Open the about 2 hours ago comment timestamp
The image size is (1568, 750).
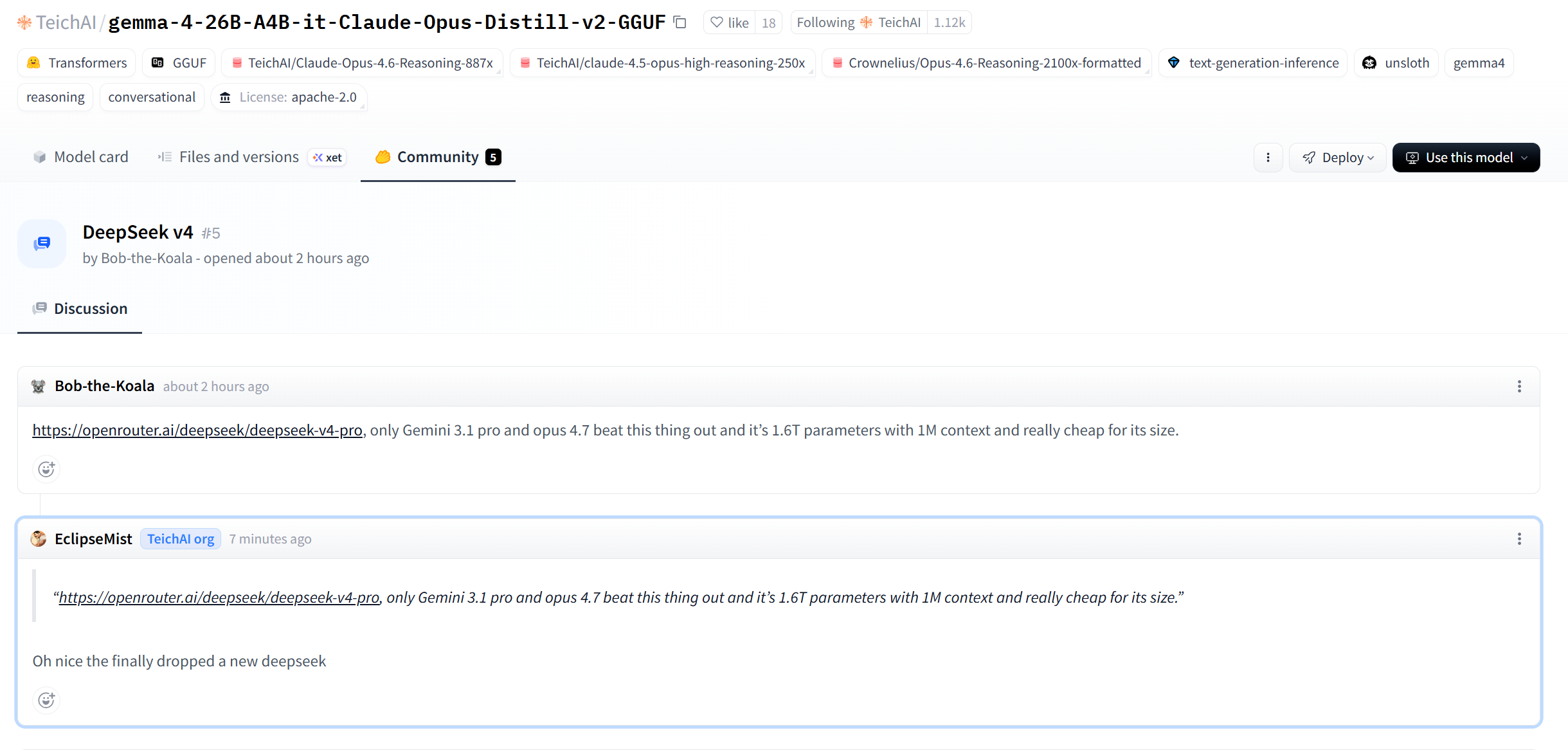(x=216, y=387)
